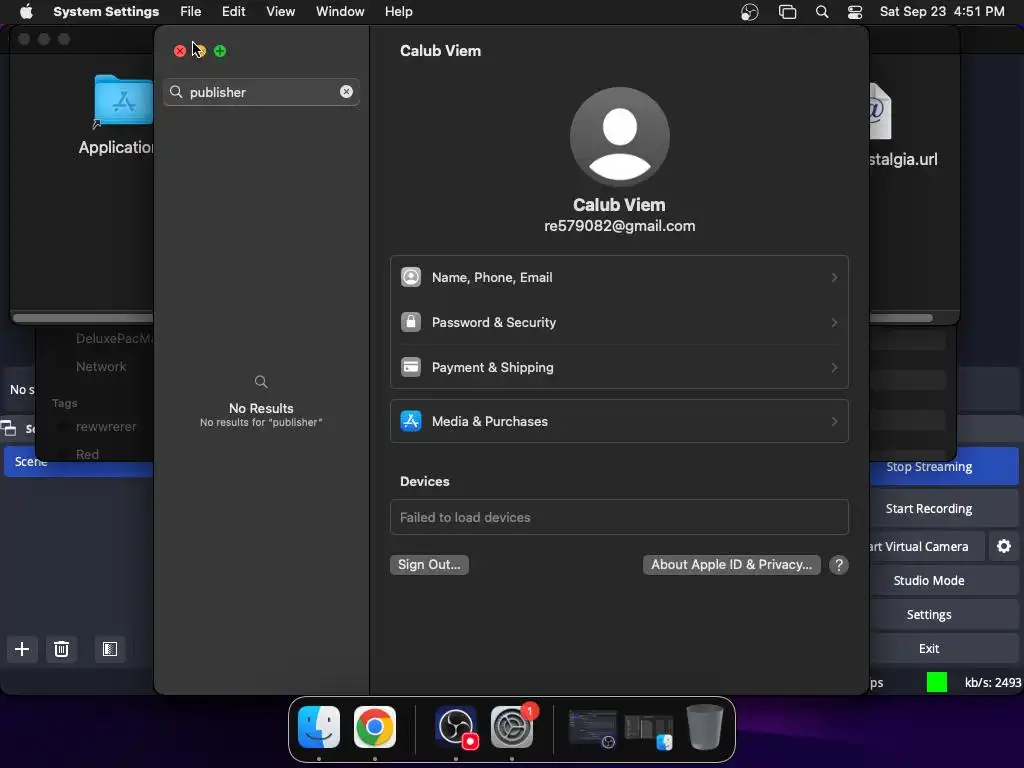The height and width of the screenshot is (768, 1024).
Task: Click the minimized OBS window in Dock
Action: coord(592,728)
